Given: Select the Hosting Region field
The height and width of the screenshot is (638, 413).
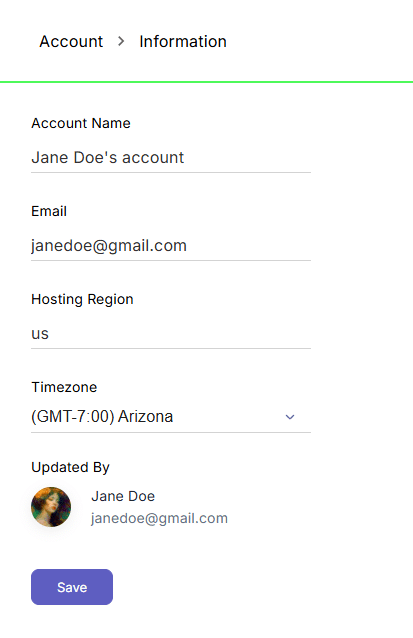Looking at the screenshot, I should [x=171, y=334].
